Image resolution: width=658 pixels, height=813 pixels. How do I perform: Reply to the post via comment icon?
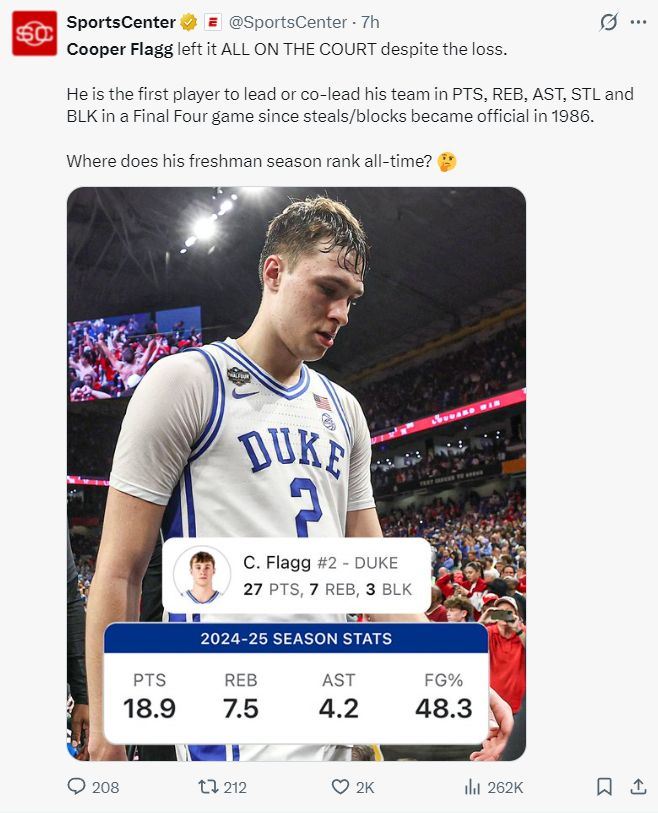[x=77, y=787]
